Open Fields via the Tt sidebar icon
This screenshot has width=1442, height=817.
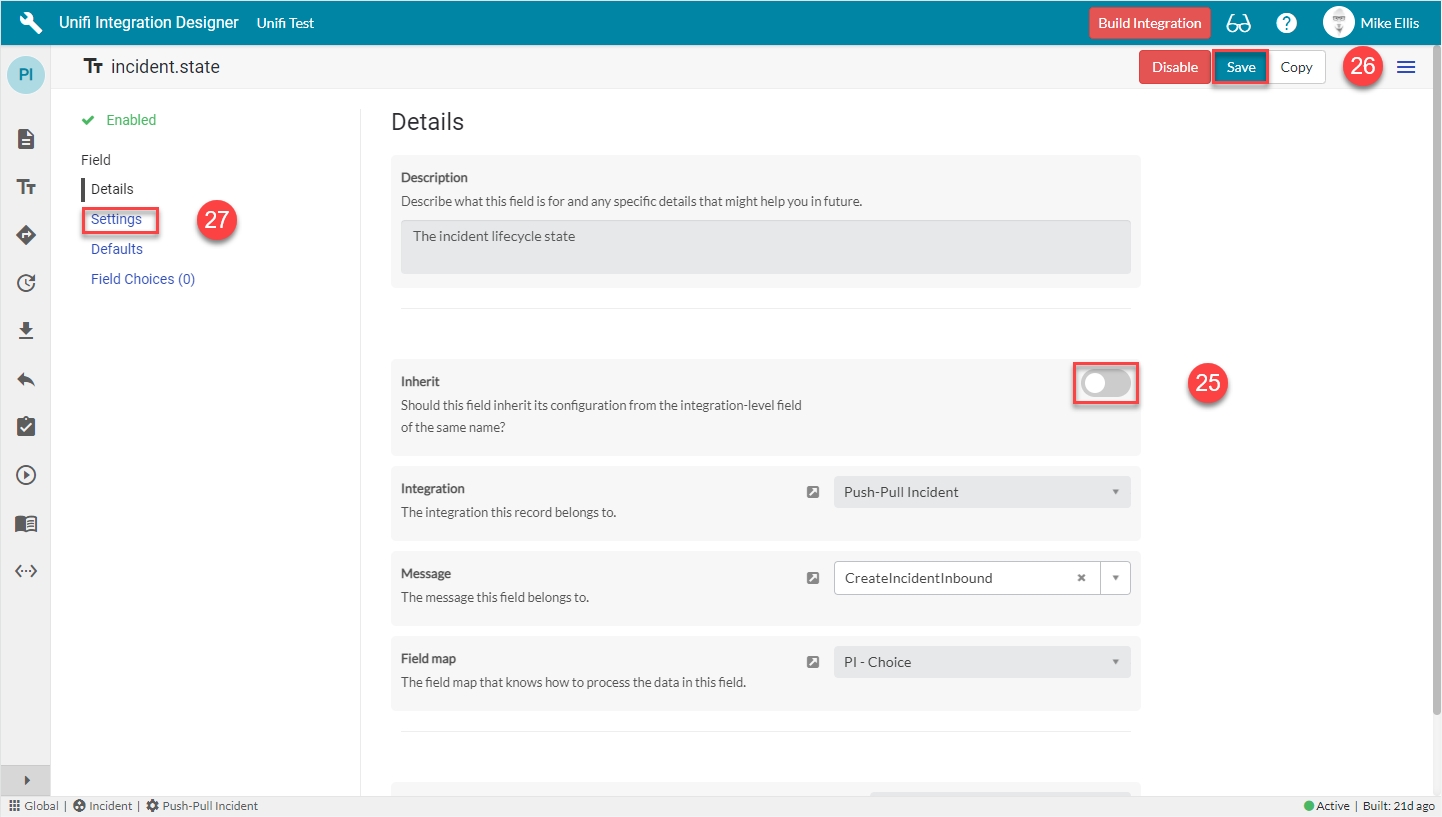(x=26, y=187)
